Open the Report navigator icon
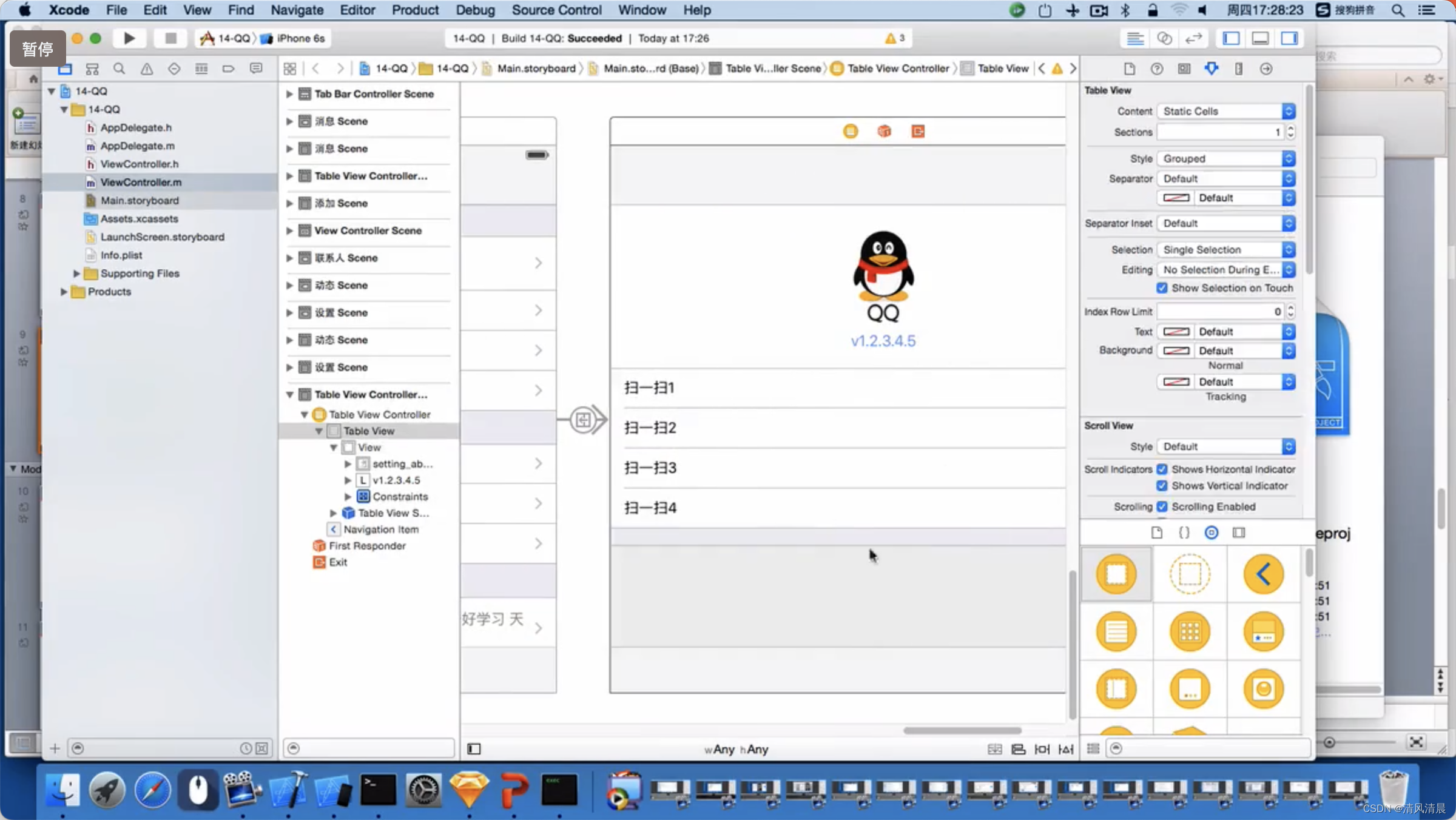This screenshot has height=820, width=1456. point(256,69)
